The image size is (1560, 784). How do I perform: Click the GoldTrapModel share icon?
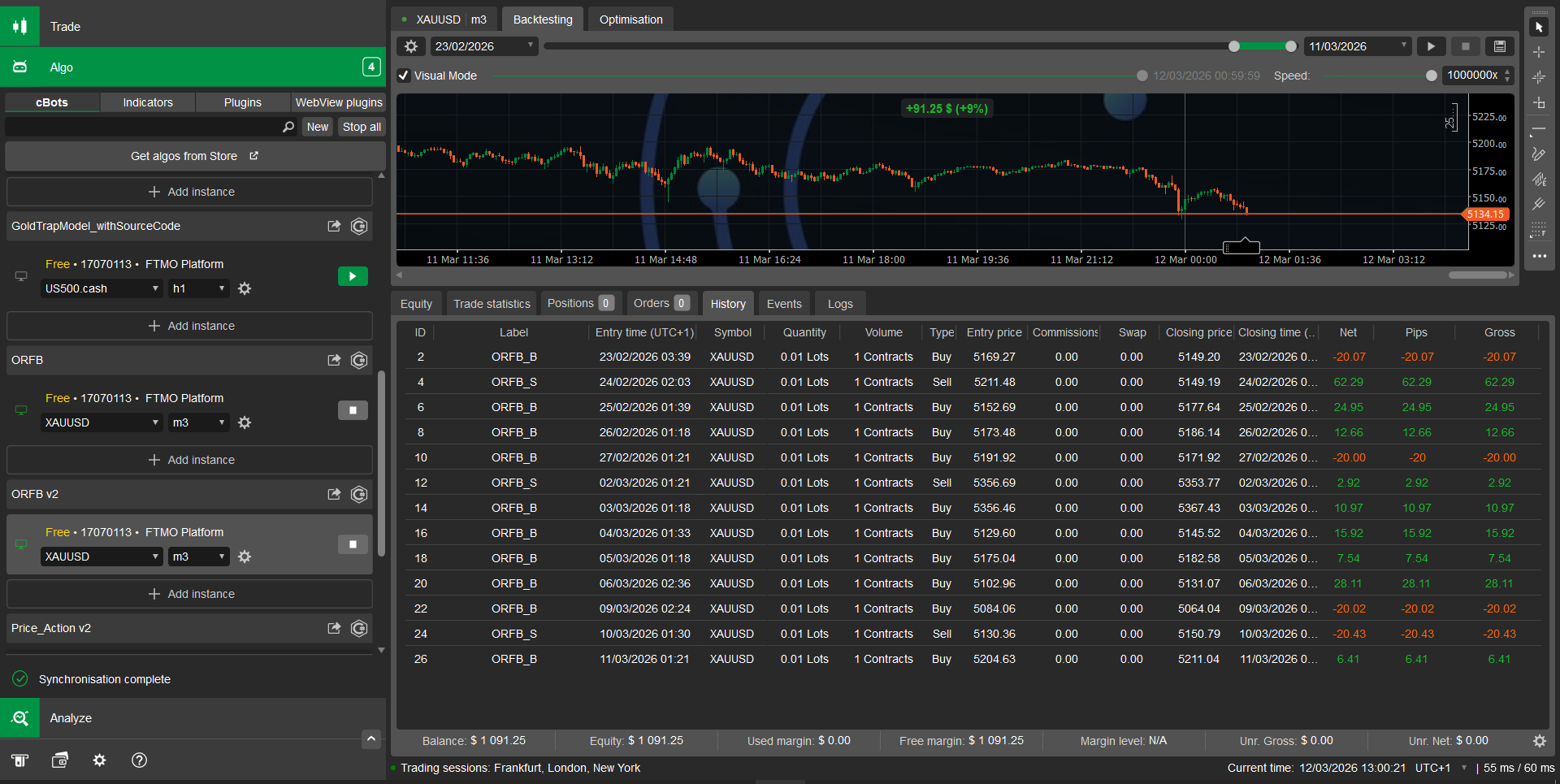334,226
